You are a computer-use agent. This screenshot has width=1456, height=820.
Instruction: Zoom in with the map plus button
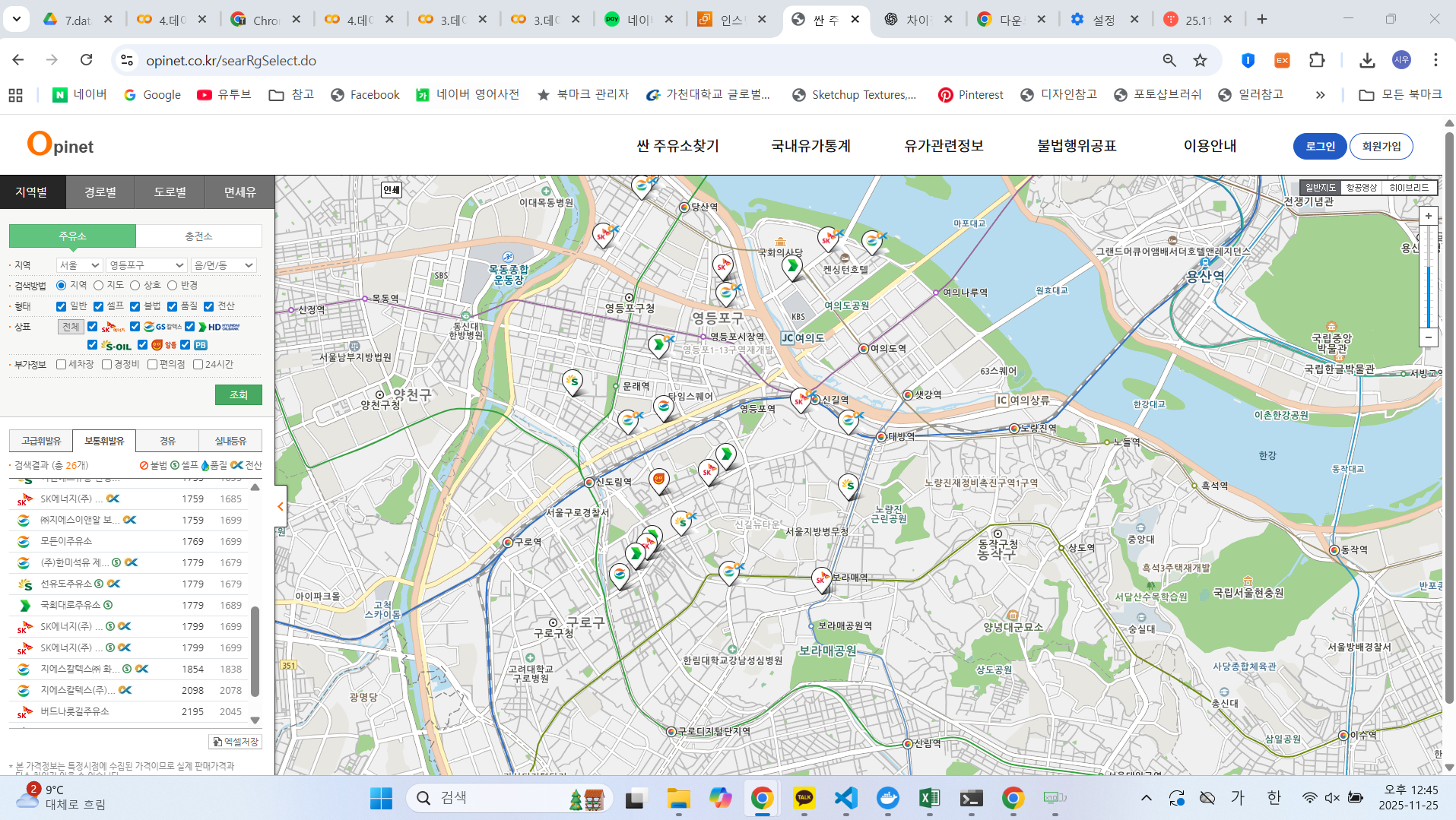tap(1429, 216)
